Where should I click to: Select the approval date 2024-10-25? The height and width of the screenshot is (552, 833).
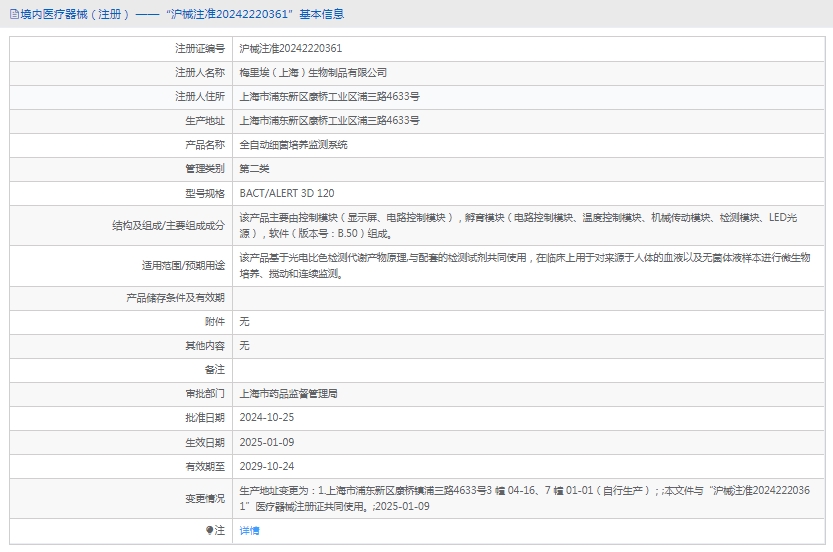pos(266,418)
